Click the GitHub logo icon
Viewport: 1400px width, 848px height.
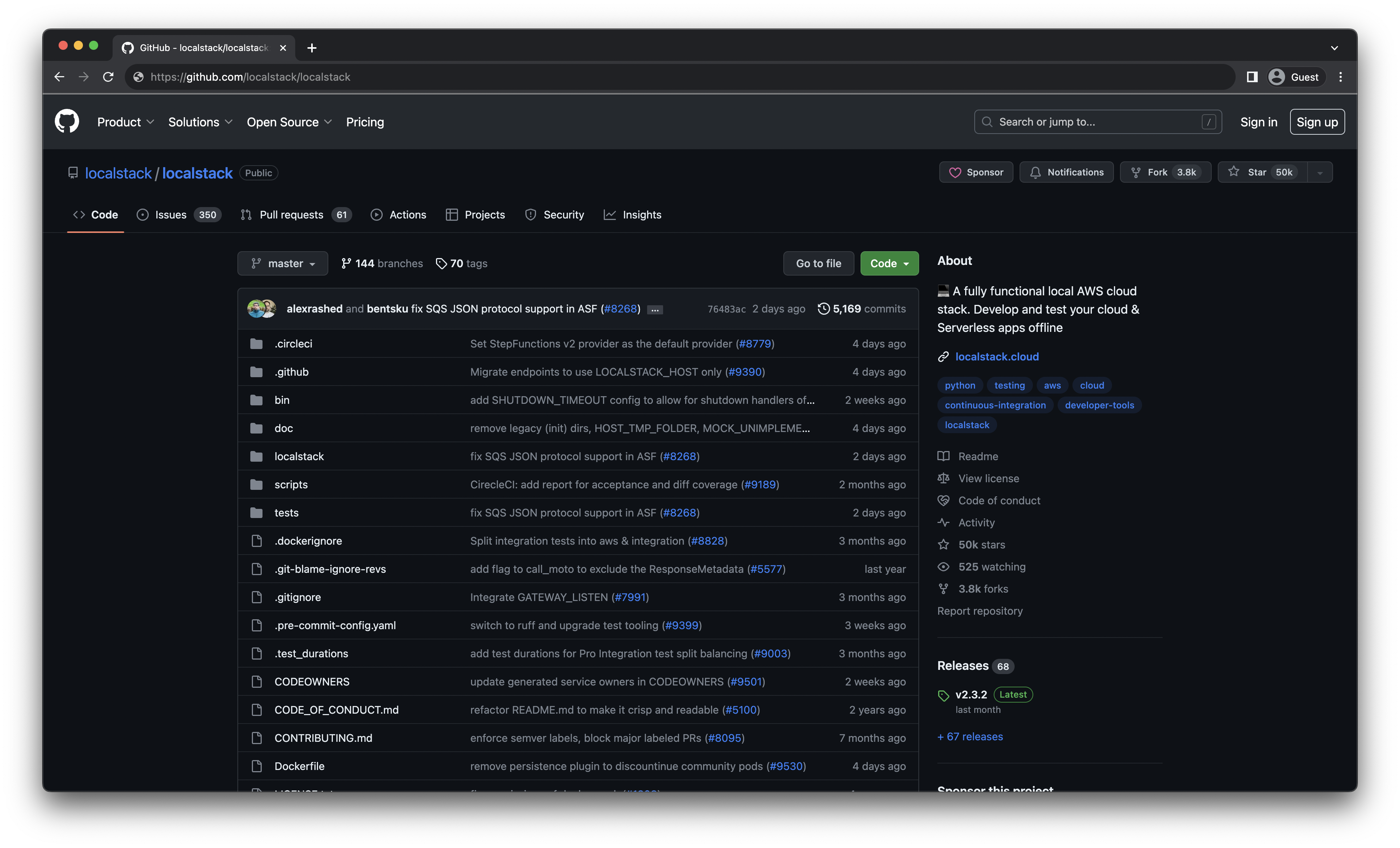tap(67, 121)
